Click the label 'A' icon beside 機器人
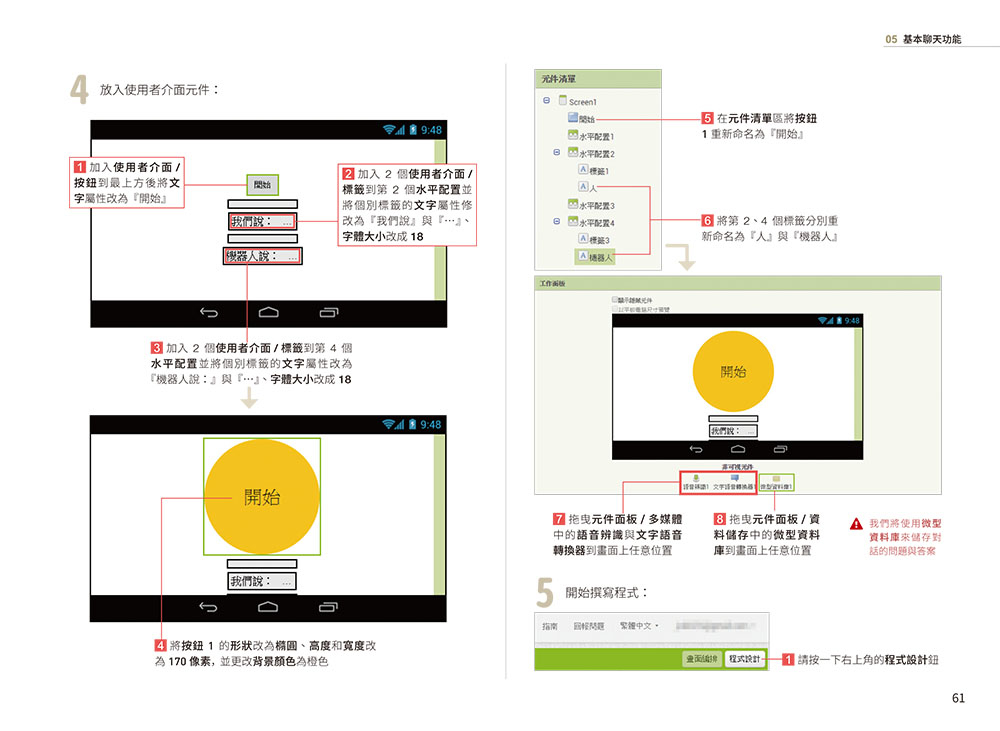The image size is (1000, 731). (583, 256)
